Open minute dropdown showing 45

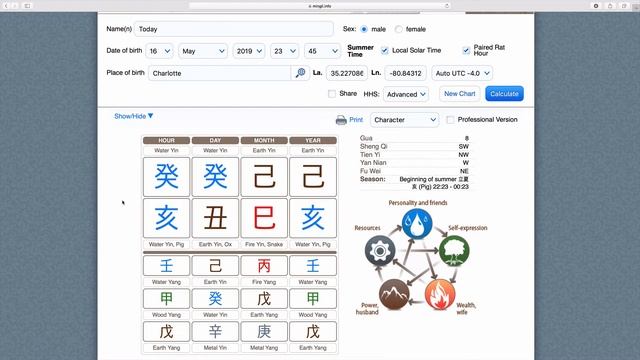click(322, 51)
